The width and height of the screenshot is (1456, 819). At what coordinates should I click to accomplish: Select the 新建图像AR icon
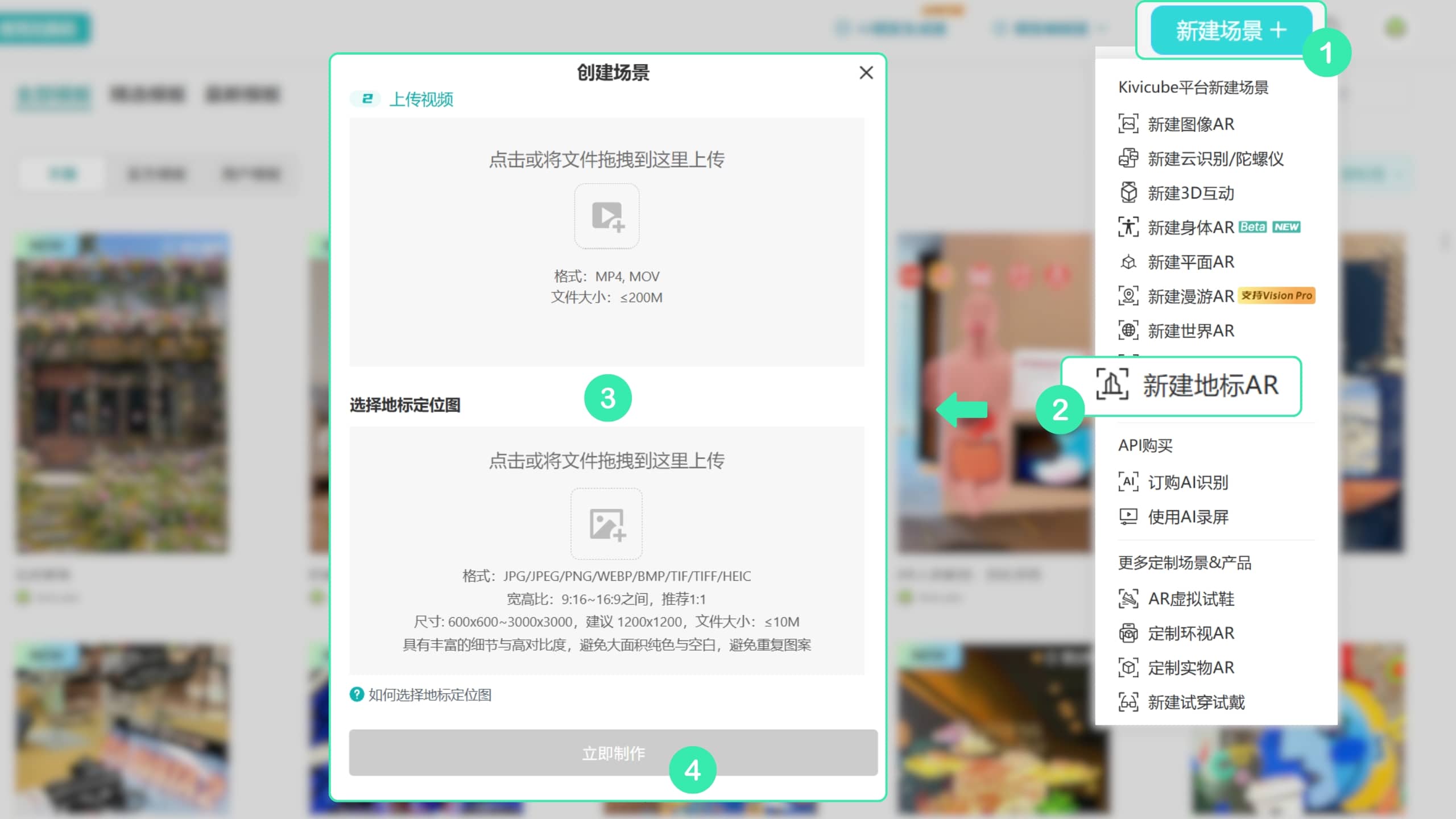click(1128, 123)
